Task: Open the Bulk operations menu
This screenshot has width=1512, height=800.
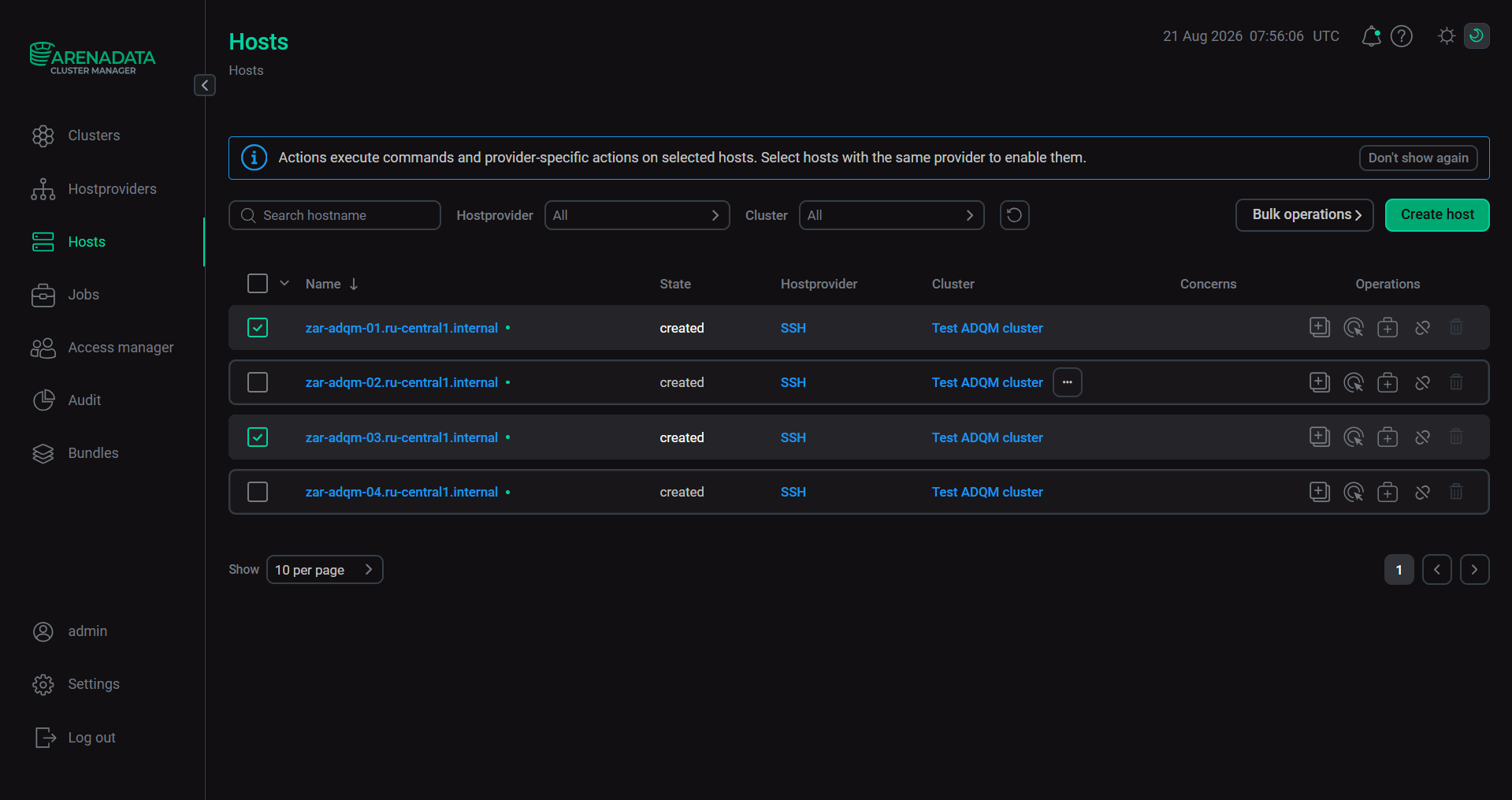Action: click(x=1305, y=215)
